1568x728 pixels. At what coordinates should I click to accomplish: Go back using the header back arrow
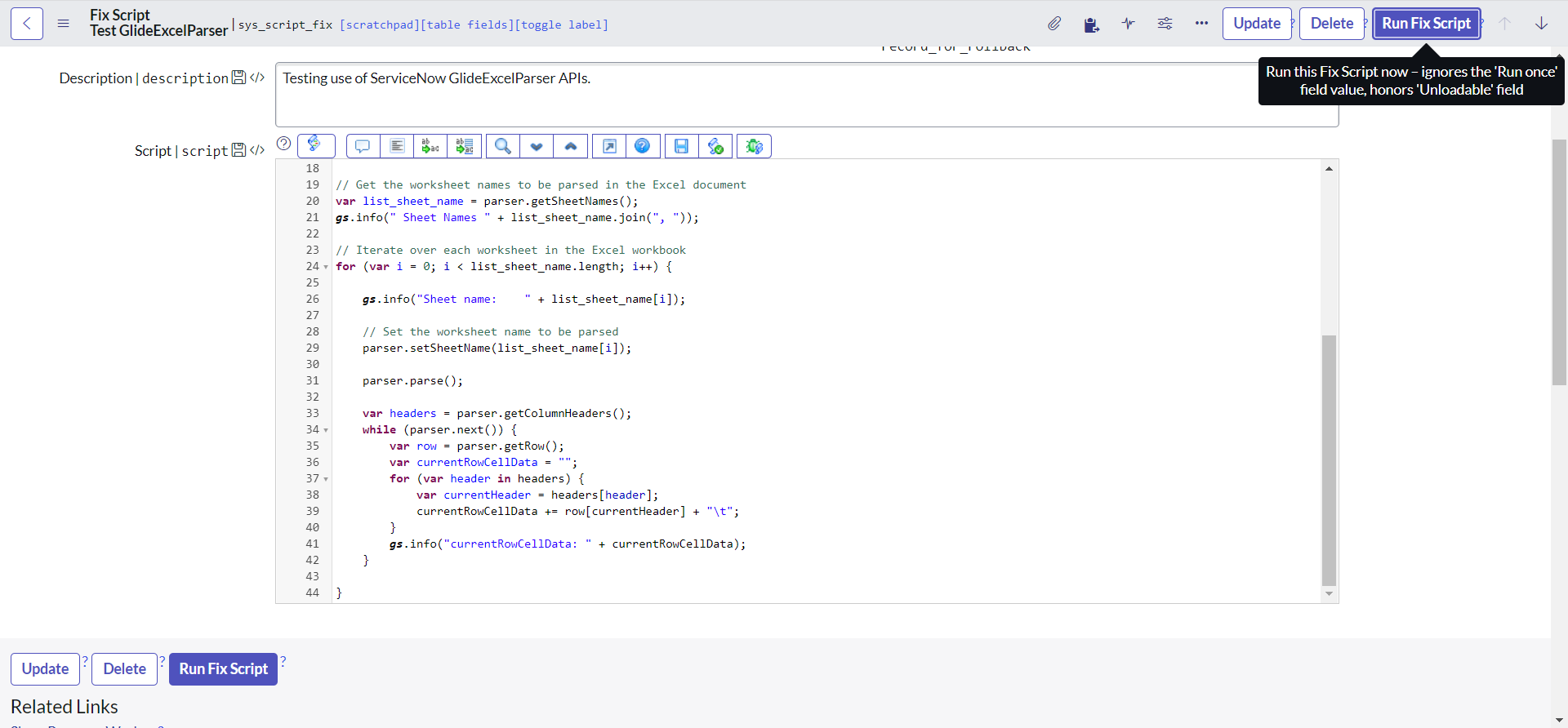27,24
